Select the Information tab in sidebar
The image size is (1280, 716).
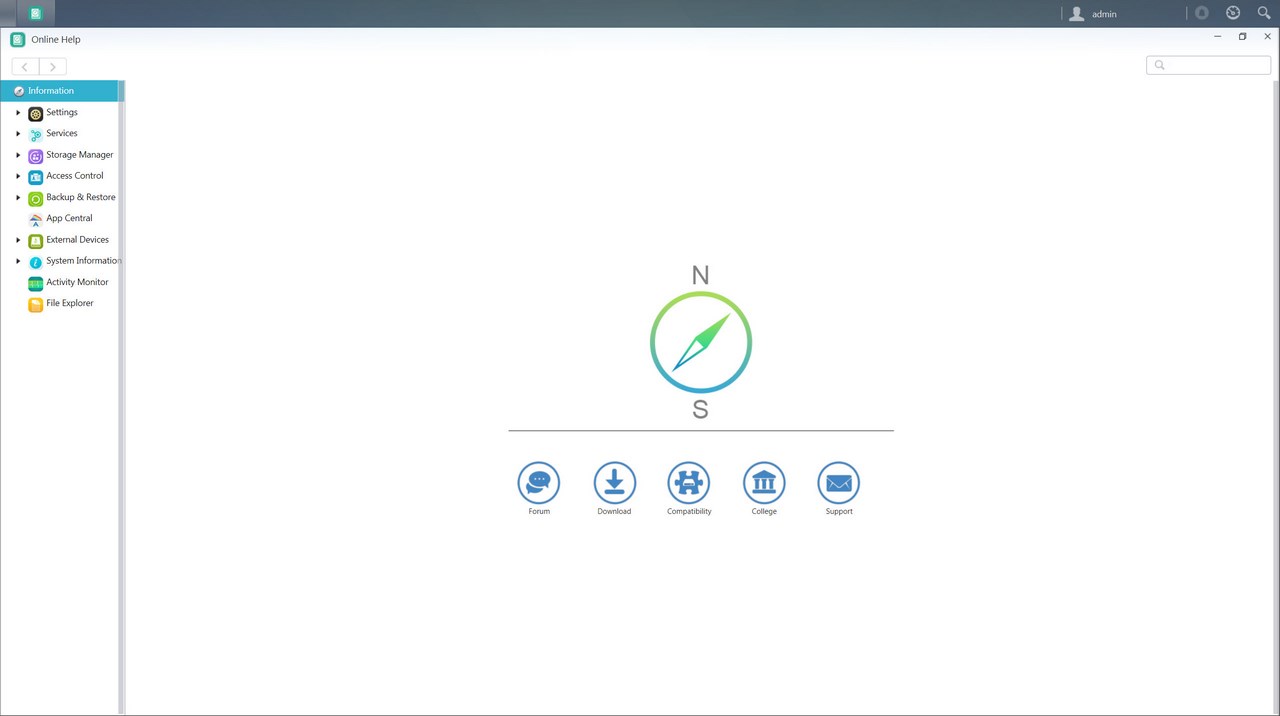coord(59,91)
